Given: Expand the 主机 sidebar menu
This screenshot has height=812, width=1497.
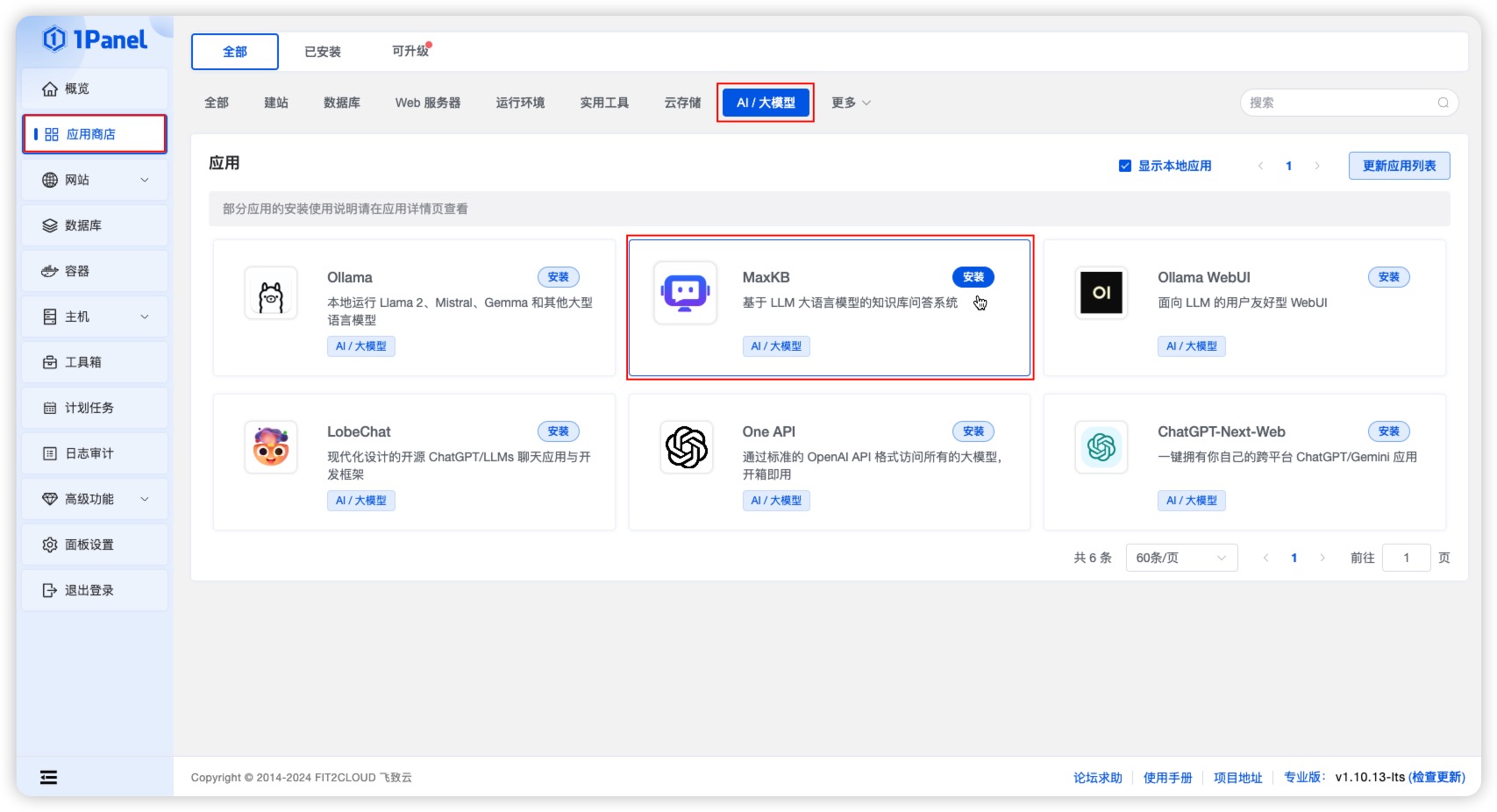Looking at the screenshot, I should (95, 317).
